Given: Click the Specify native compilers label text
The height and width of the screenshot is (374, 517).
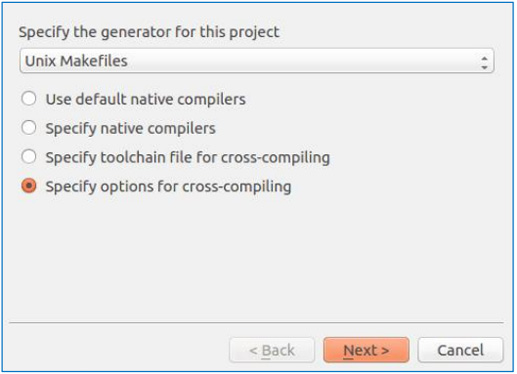Looking at the screenshot, I should pyautogui.click(x=131, y=129).
